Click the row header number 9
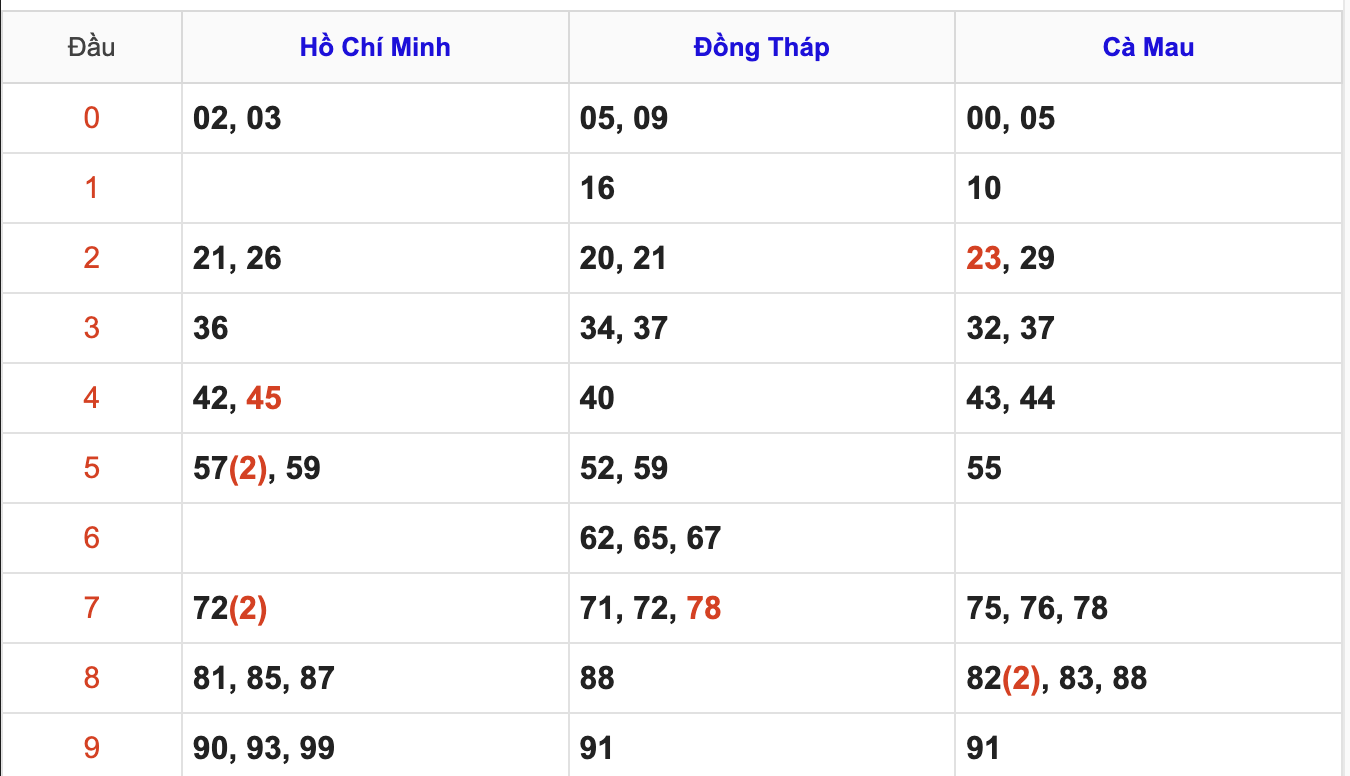Image resolution: width=1350 pixels, height=776 pixels. pos(91,748)
